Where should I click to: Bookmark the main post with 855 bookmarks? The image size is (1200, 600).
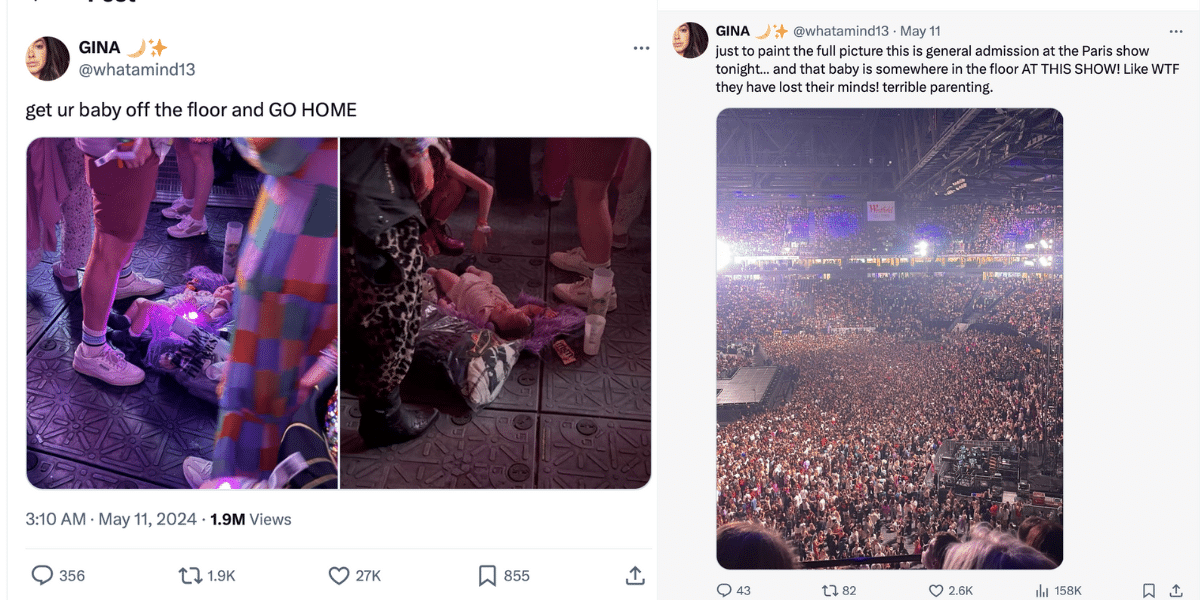[487, 576]
